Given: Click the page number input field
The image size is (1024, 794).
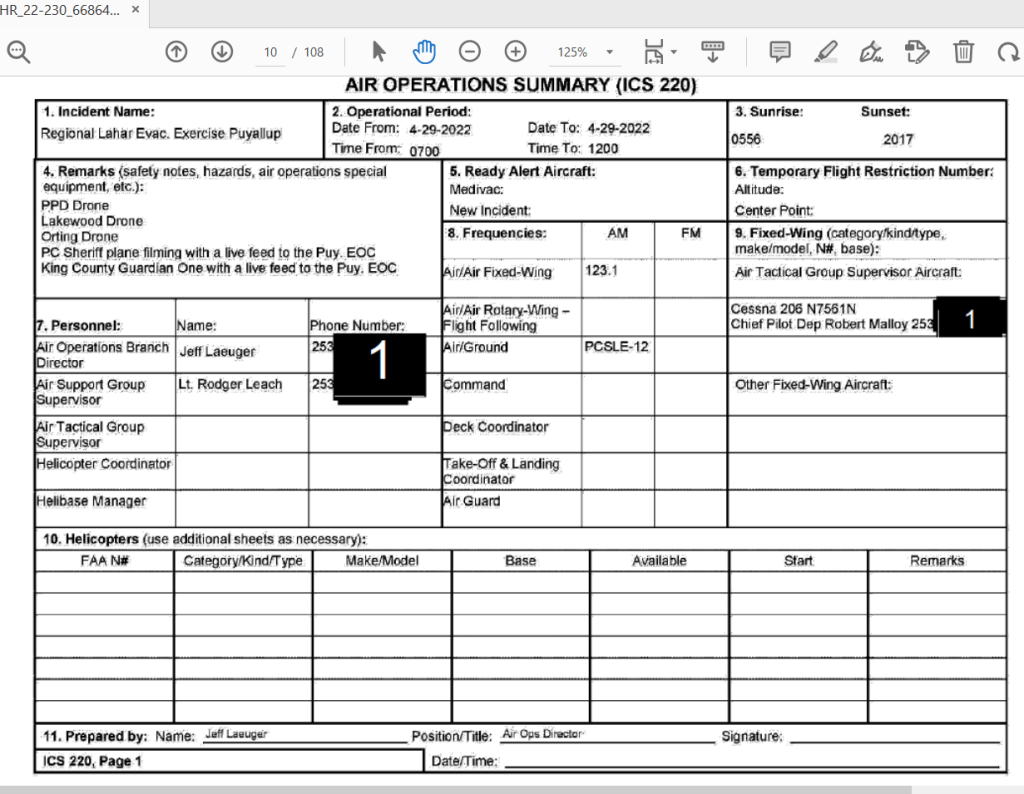Looking at the screenshot, I should tap(270, 52).
